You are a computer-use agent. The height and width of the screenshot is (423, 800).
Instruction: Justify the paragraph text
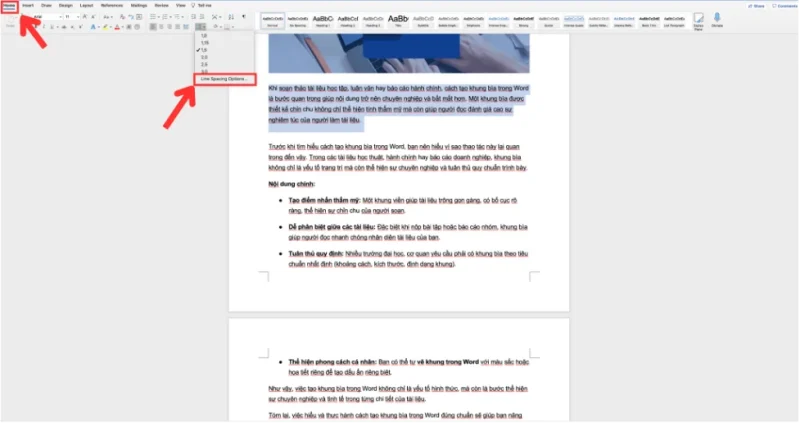178,27
